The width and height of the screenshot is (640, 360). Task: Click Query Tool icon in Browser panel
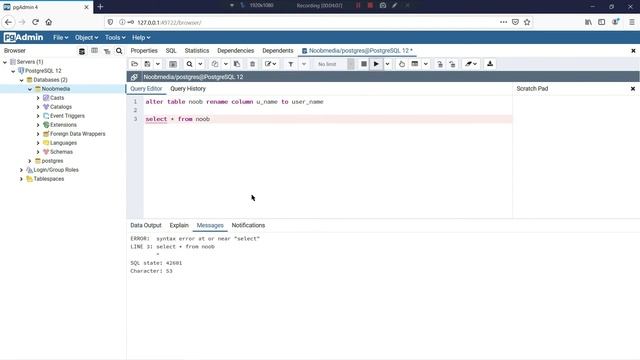tap(82, 51)
